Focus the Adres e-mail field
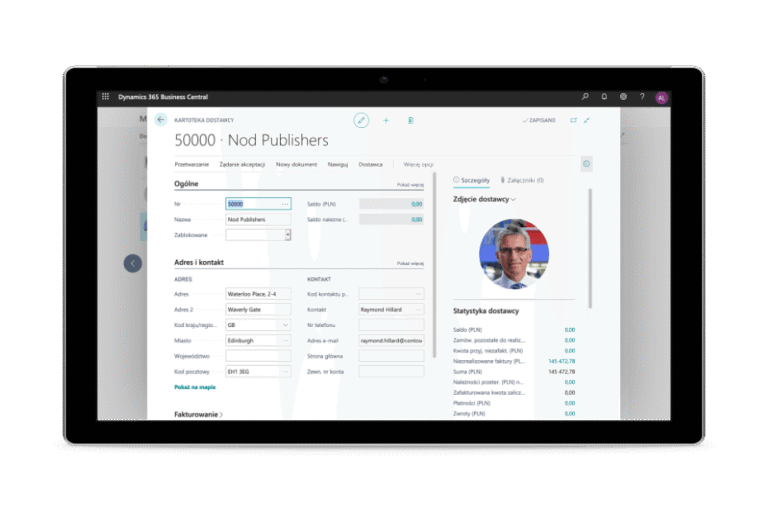The width and height of the screenshot is (768, 512). point(391,341)
